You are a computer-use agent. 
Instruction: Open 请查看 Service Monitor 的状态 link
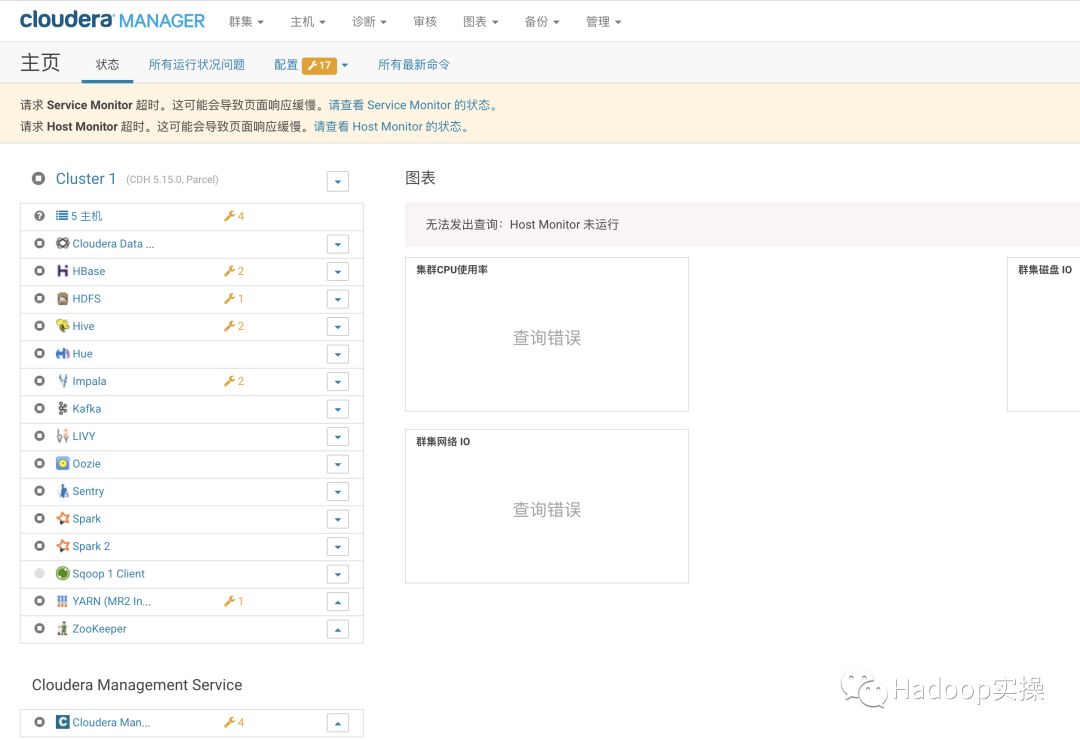413,105
